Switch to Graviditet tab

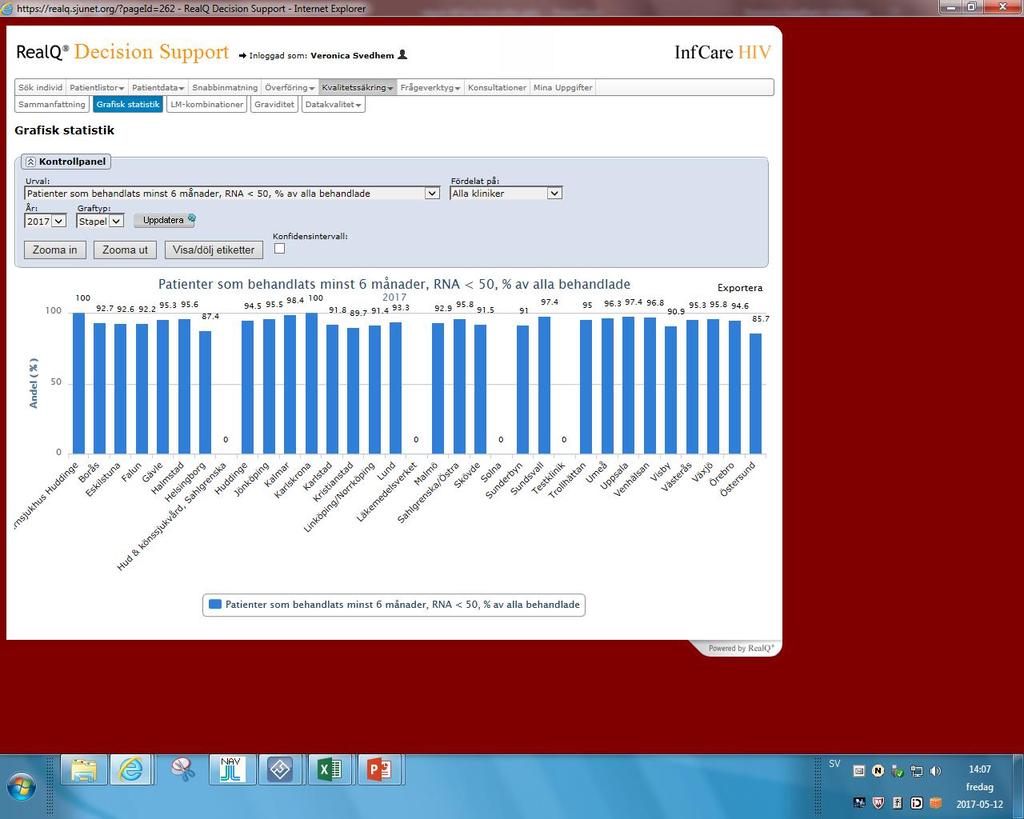[x=274, y=104]
